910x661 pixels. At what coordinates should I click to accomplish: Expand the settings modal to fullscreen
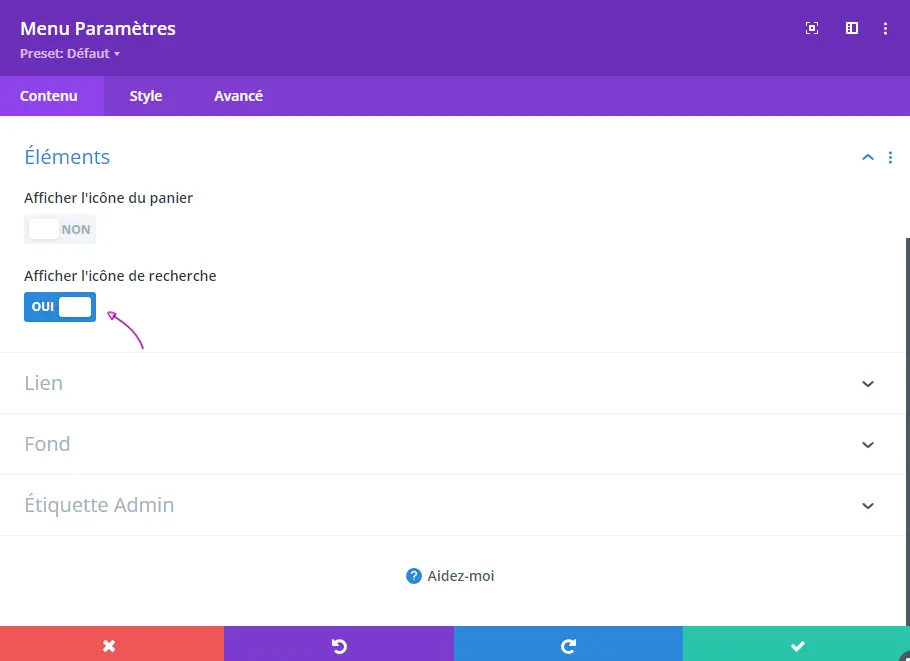pyautogui.click(x=812, y=29)
